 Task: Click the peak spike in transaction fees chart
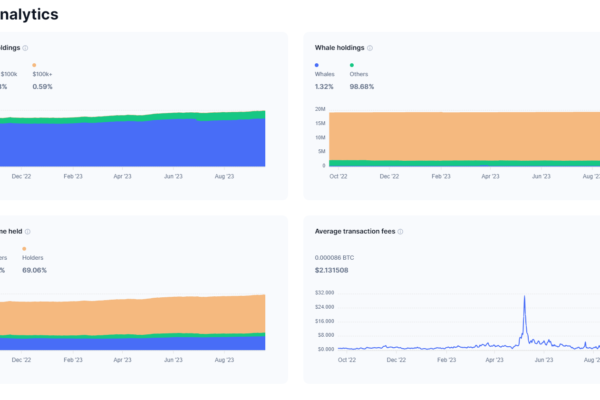pyautogui.click(x=523, y=298)
